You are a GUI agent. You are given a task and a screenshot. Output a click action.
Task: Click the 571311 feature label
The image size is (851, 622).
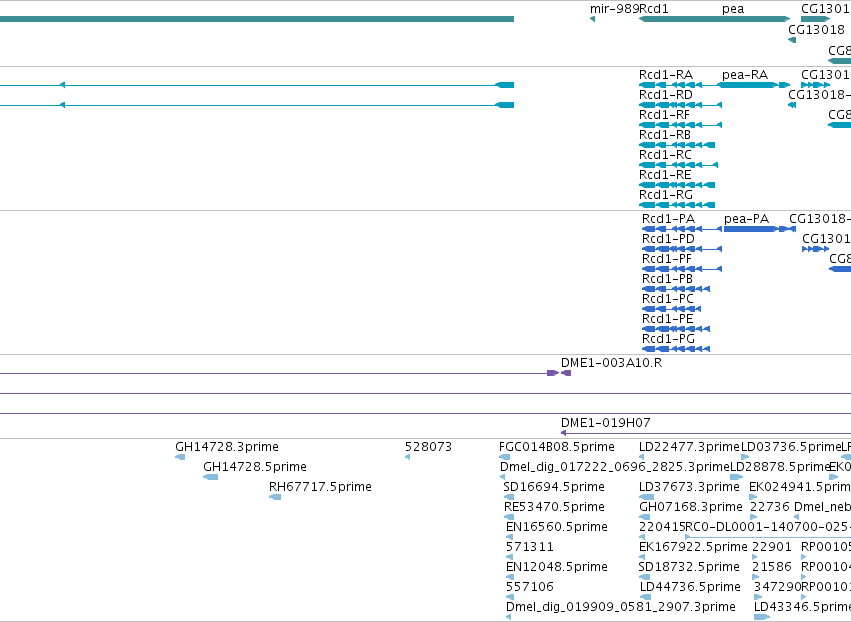click(x=530, y=548)
